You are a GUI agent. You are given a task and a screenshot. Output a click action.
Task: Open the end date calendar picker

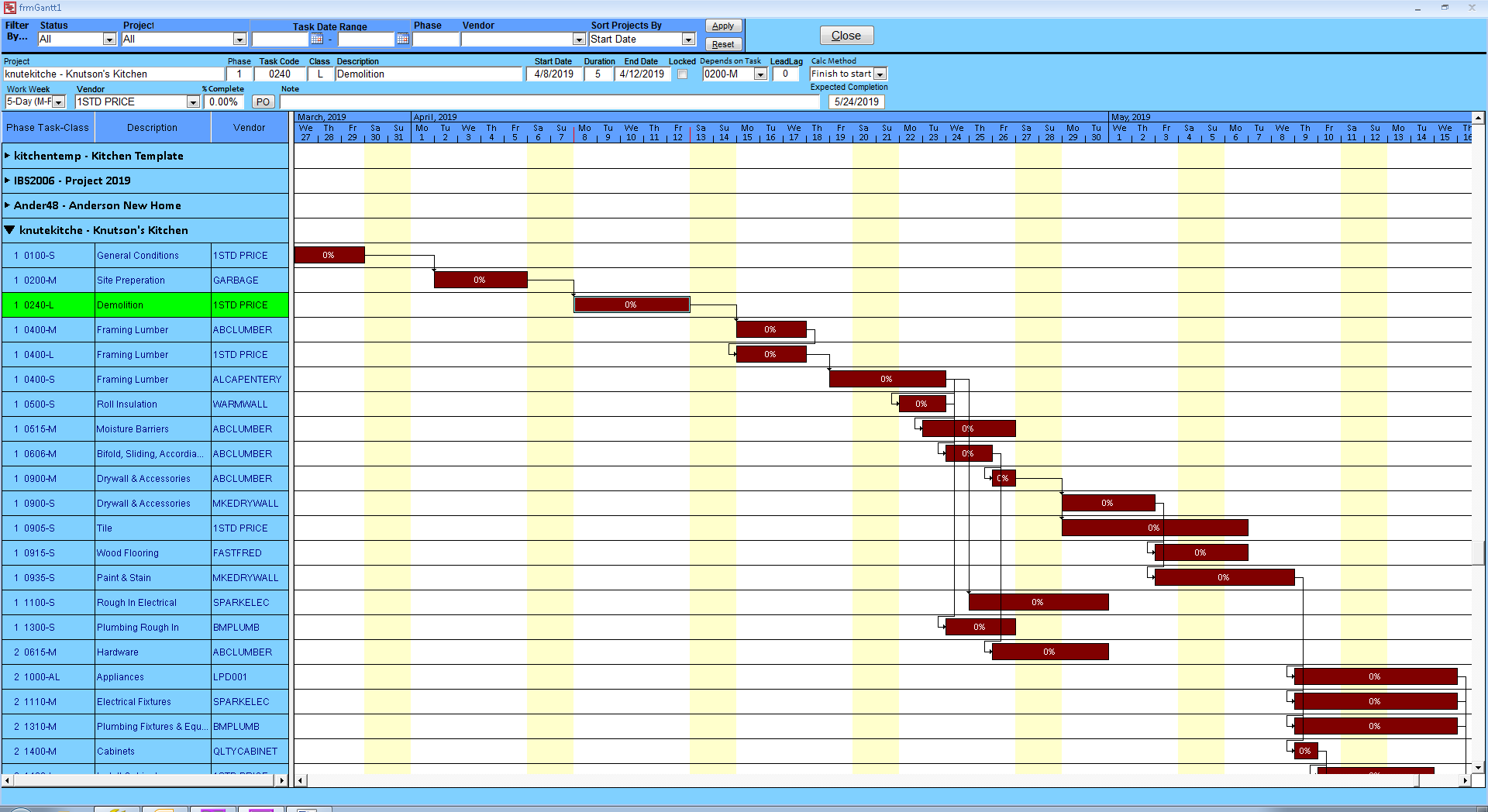click(x=402, y=39)
